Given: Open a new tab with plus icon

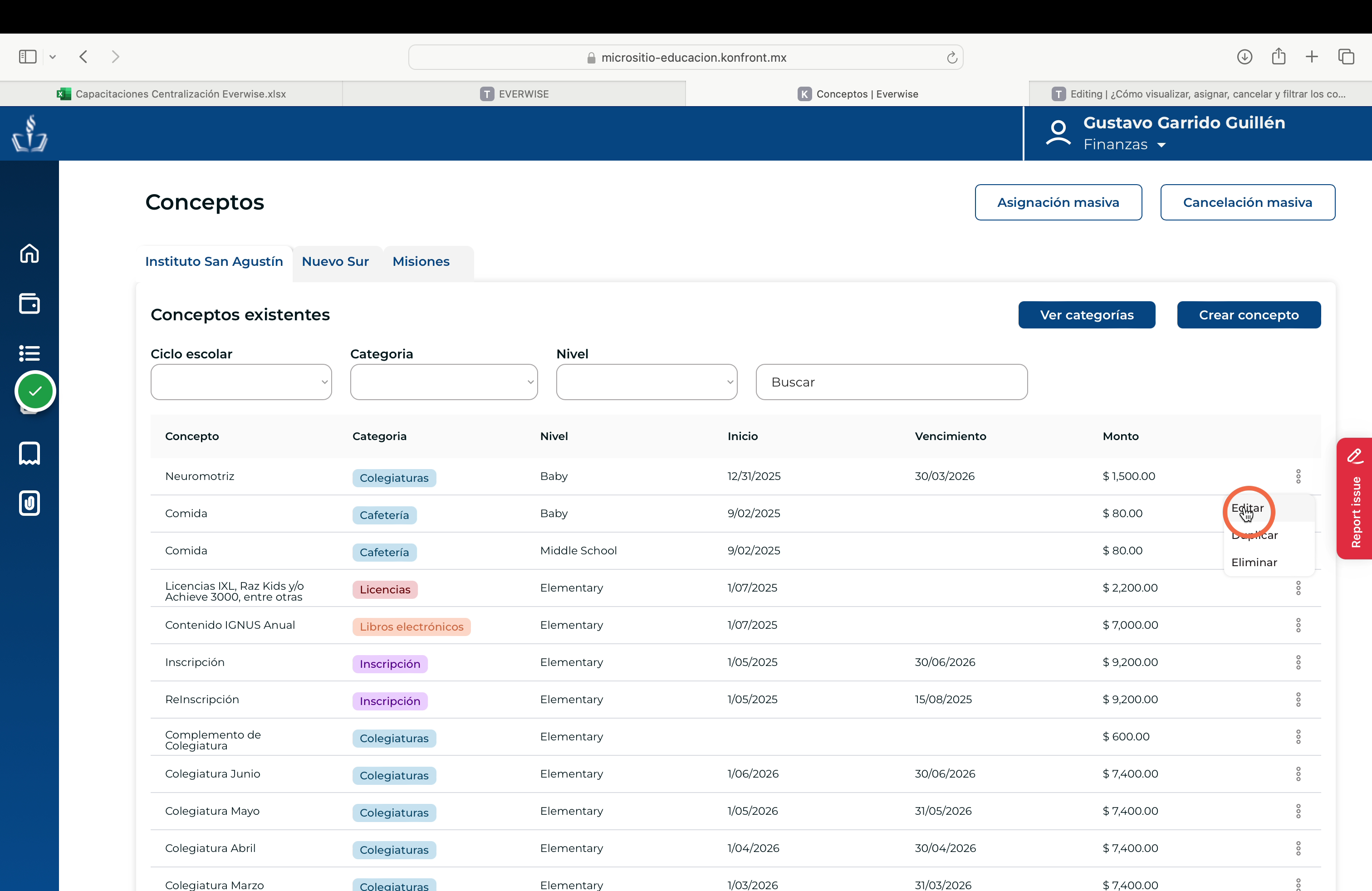Looking at the screenshot, I should [x=1312, y=56].
